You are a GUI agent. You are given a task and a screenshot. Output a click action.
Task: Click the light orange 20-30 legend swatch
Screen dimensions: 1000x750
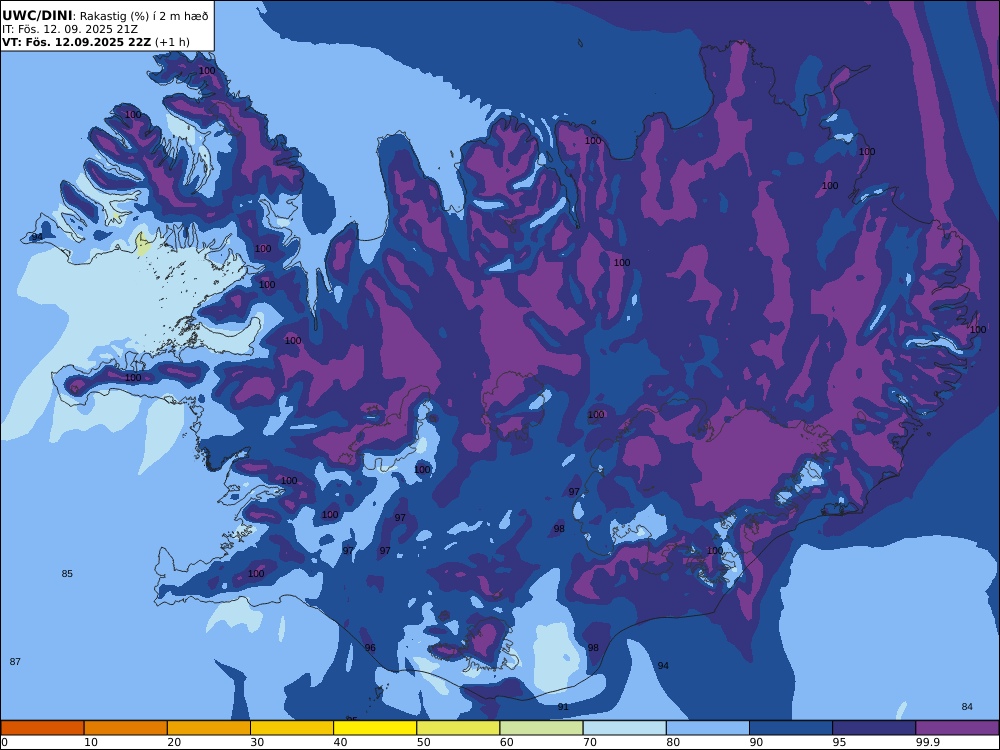point(209,728)
